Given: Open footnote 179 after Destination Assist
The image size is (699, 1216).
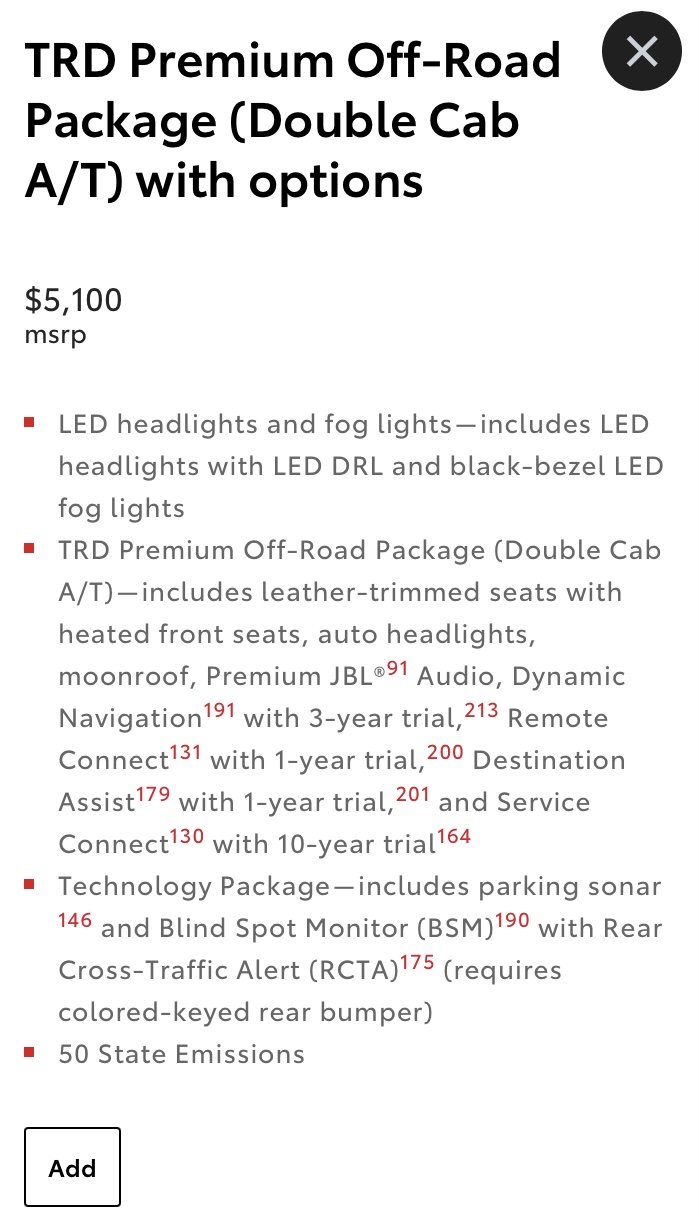Looking at the screenshot, I should coord(153,796).
